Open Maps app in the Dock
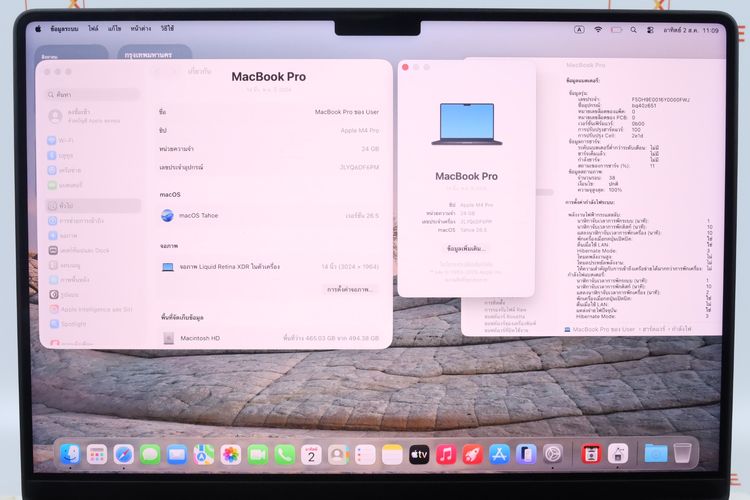 [x=204, y=454]
